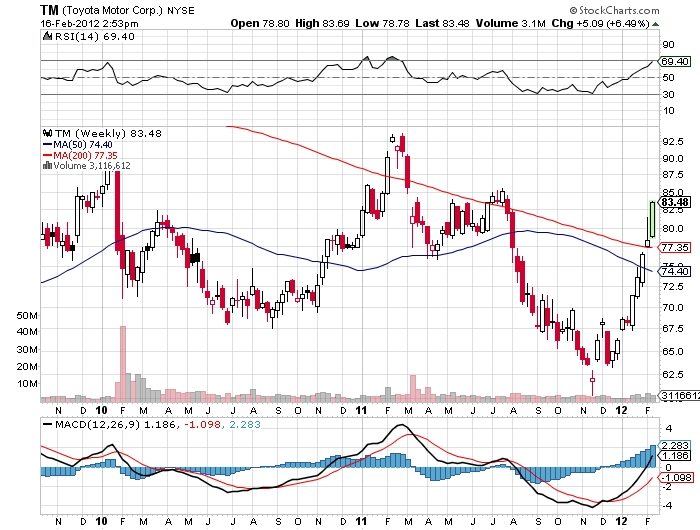Screen dimensions: 700x530
Task: Click the RSI(14) 69.40 indicator label
Action: pyautogui.click(x=95, y=36)
